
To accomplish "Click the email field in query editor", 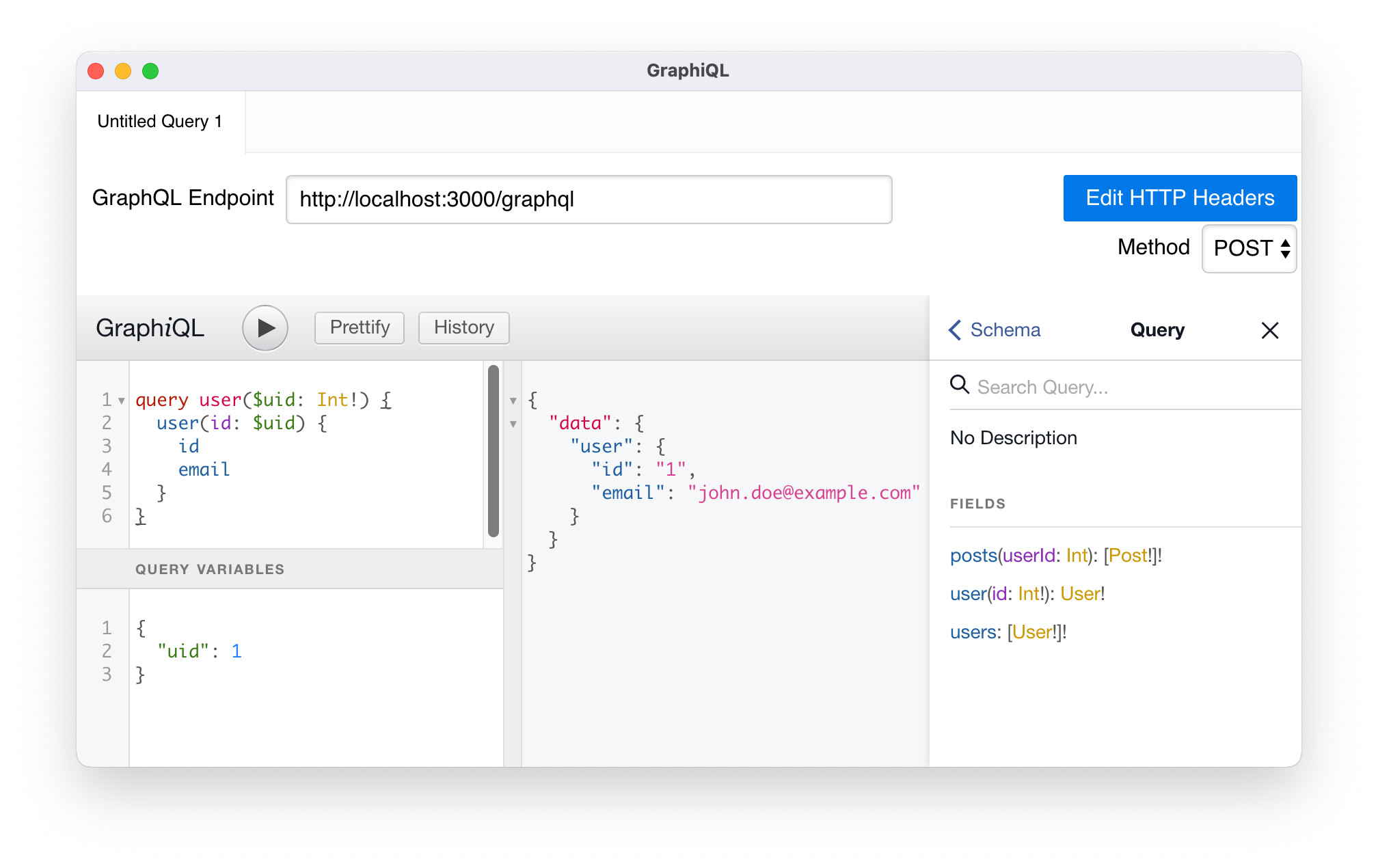I will (204, 470).
